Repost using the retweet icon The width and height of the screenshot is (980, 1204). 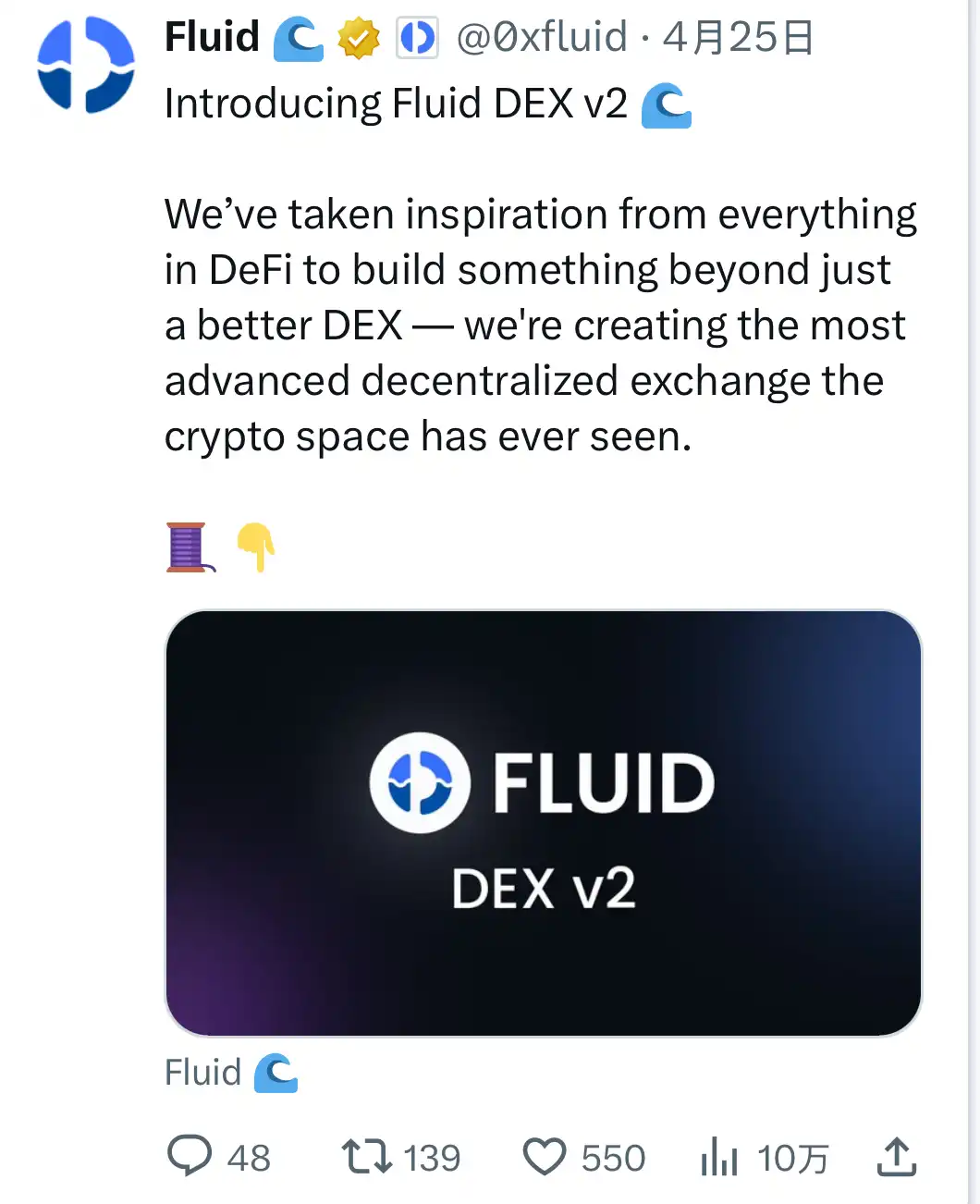pos(367,1156)
